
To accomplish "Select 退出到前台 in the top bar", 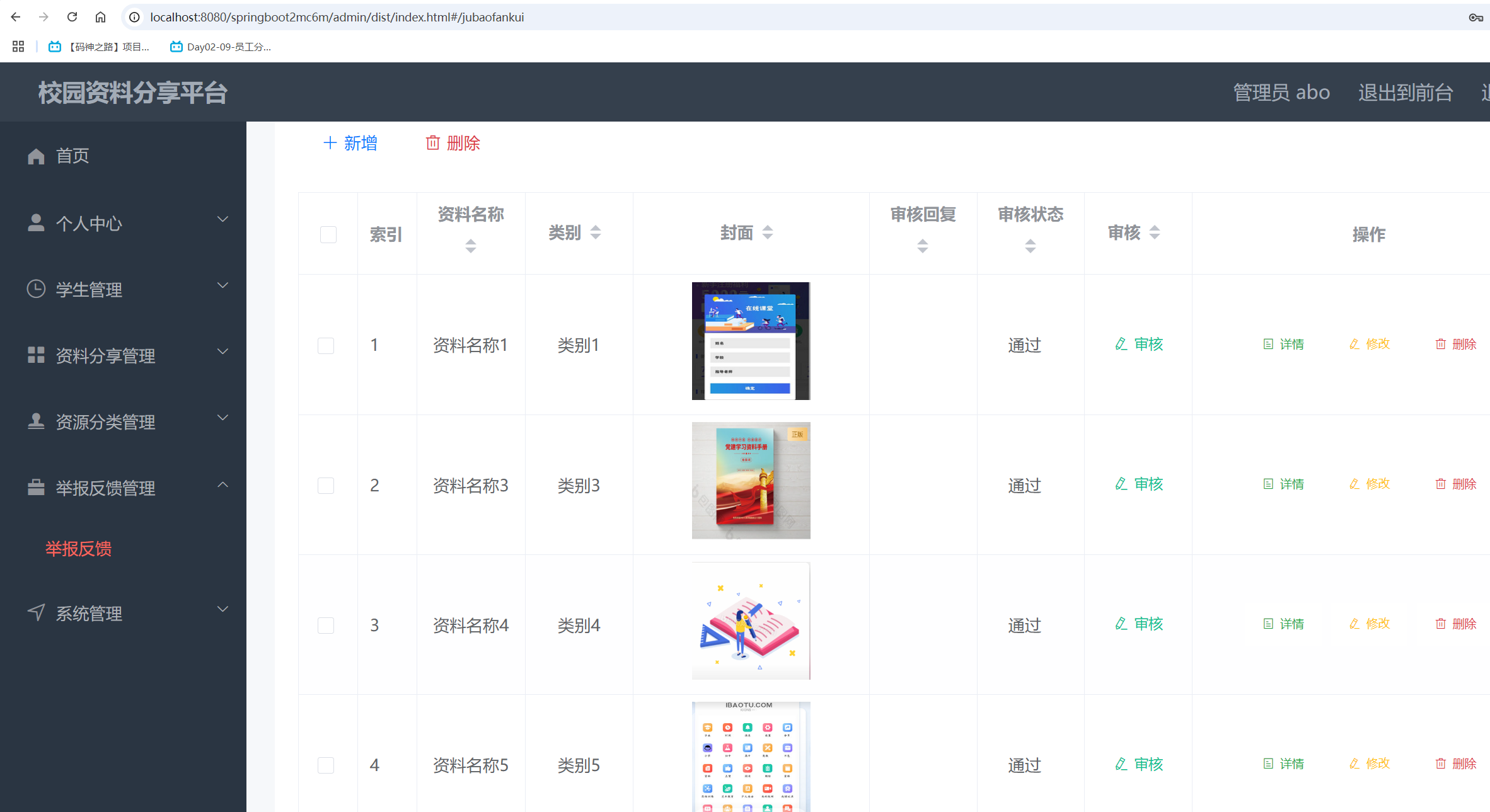I will [1405, 92].
